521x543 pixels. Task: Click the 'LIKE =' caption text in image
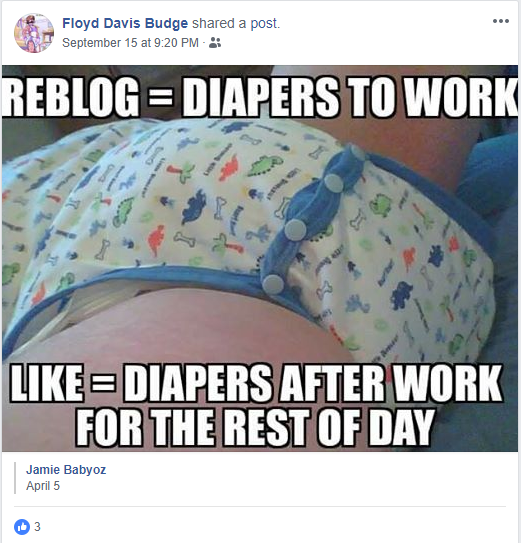click(63, 383)
